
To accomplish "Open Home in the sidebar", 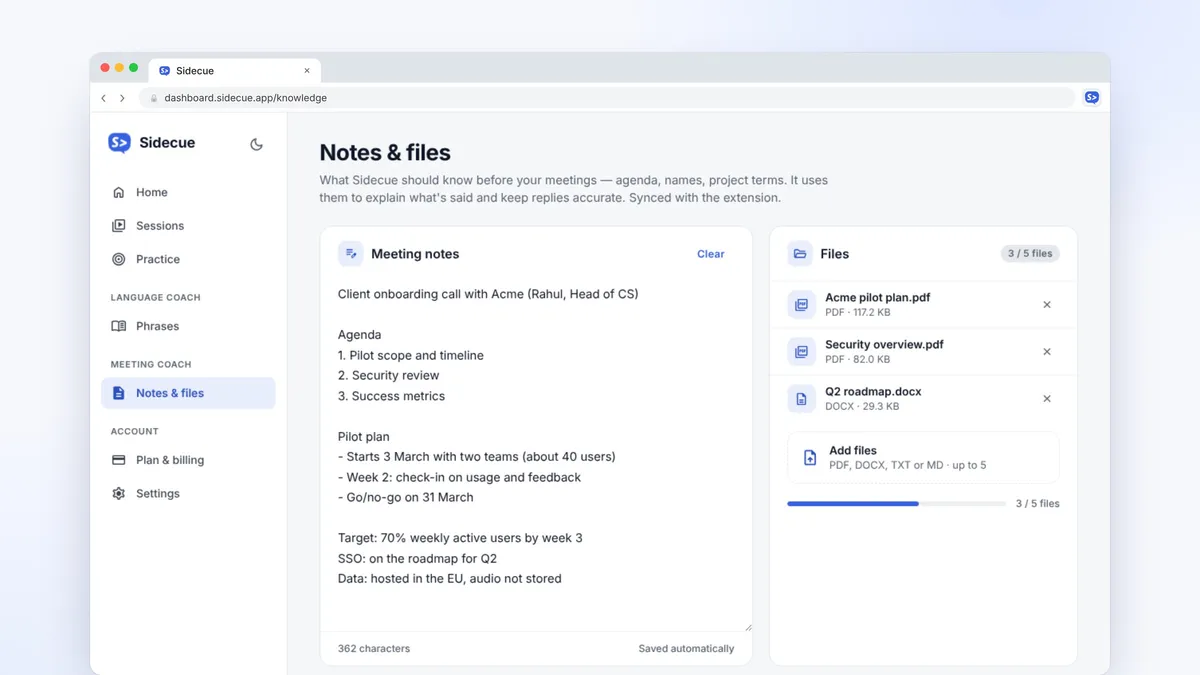I will (188, 192).
